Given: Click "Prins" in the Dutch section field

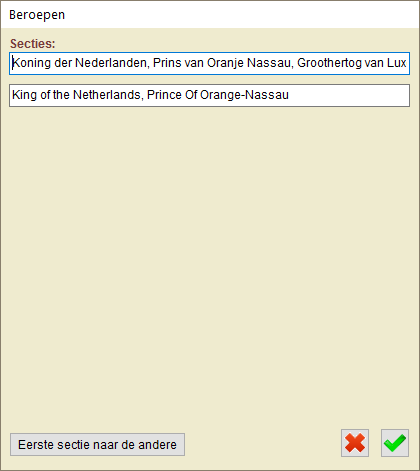Looking at the screenshot, I should click(167, 63).
